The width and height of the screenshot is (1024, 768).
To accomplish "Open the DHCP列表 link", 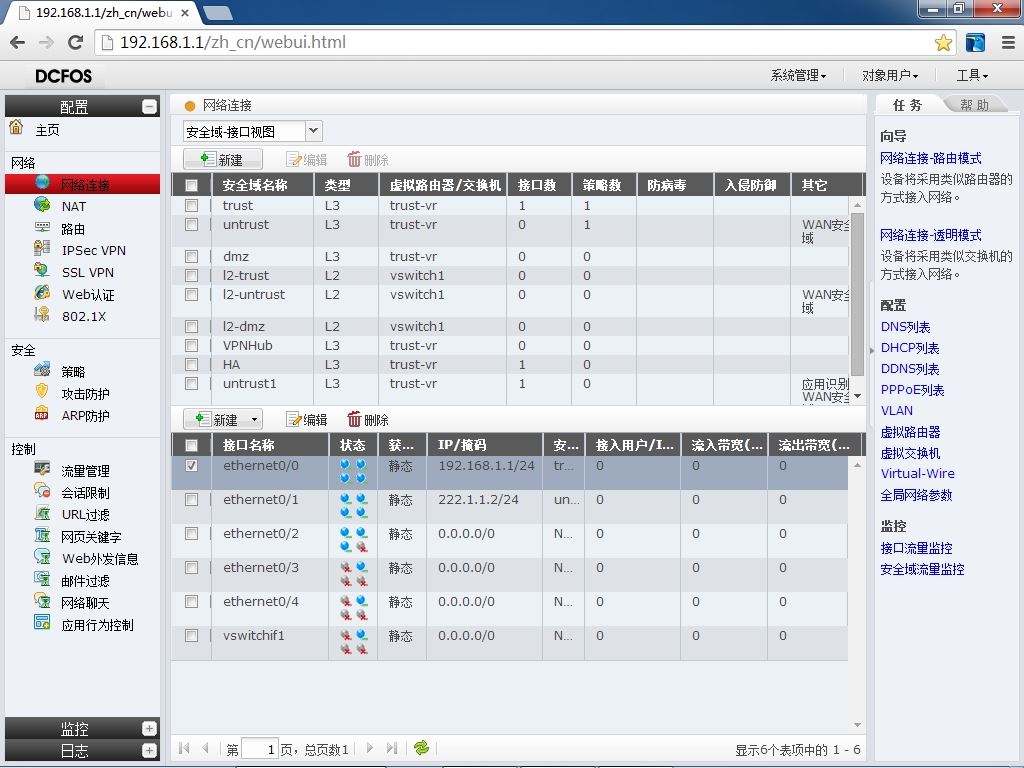I will [910, 348].
